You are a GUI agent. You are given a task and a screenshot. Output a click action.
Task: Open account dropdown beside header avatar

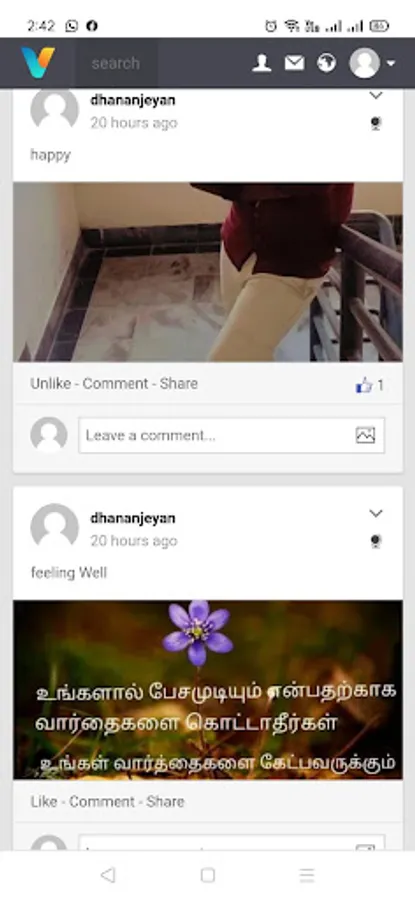click(391, 63)
